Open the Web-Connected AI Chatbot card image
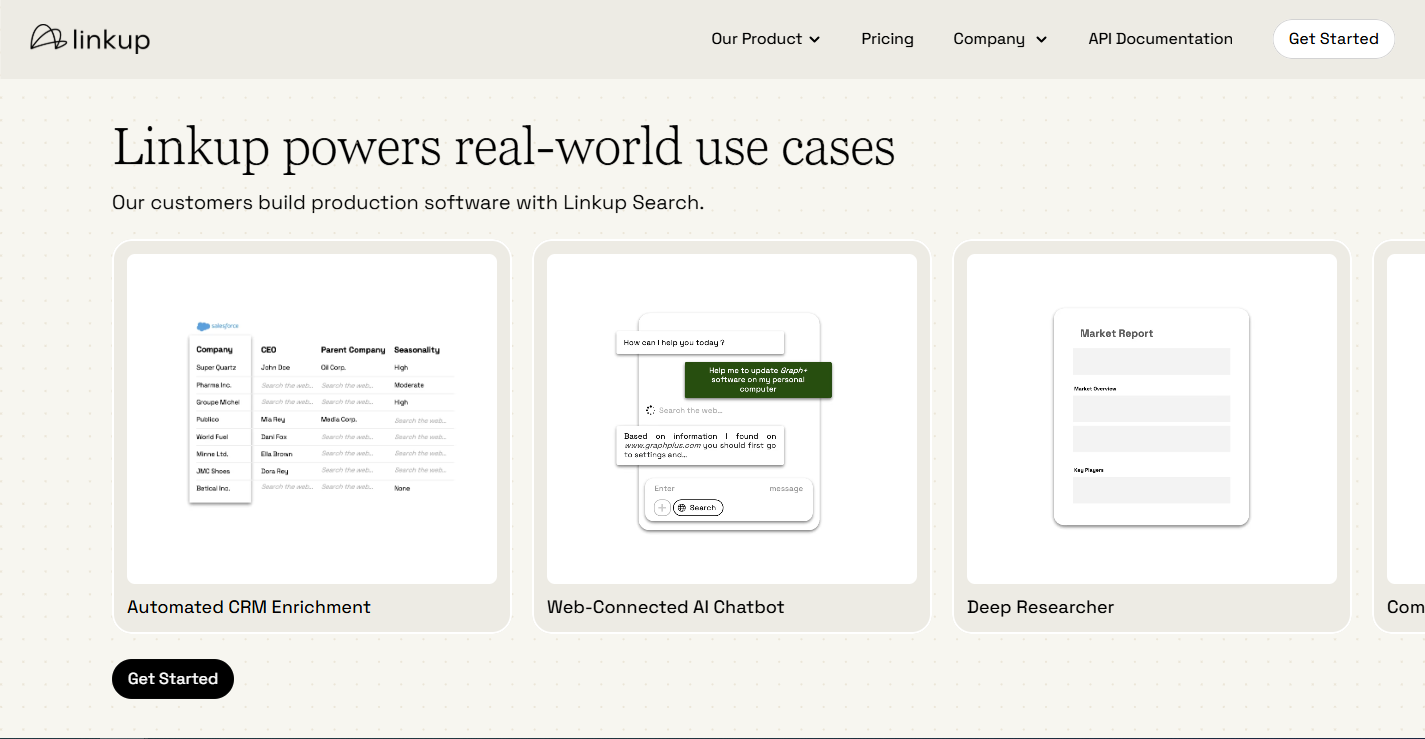This screenshot has height=739, width=1425. 732,419
